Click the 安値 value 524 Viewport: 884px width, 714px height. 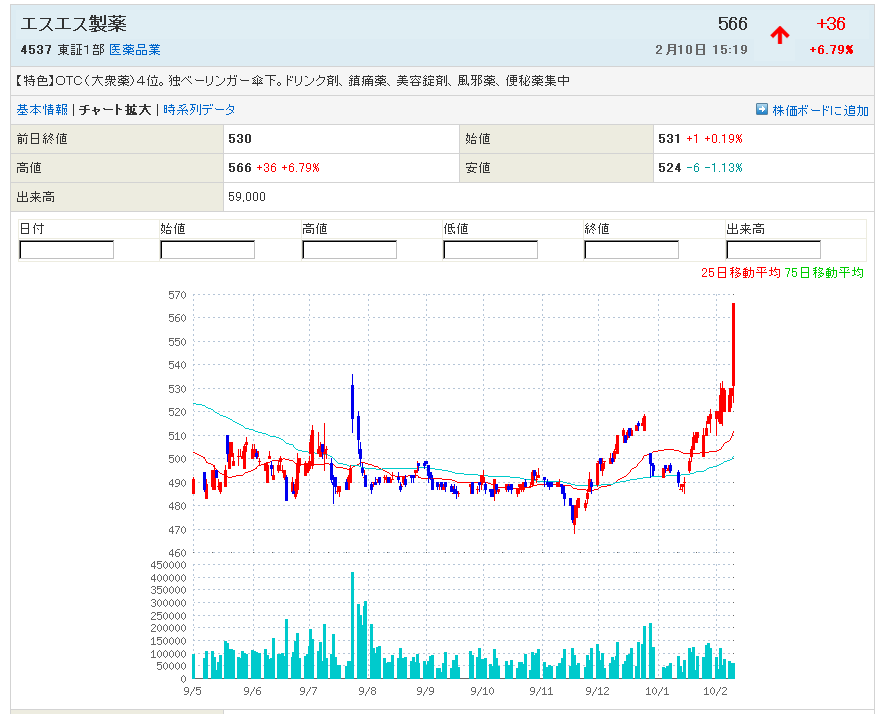tap(669, 168)
